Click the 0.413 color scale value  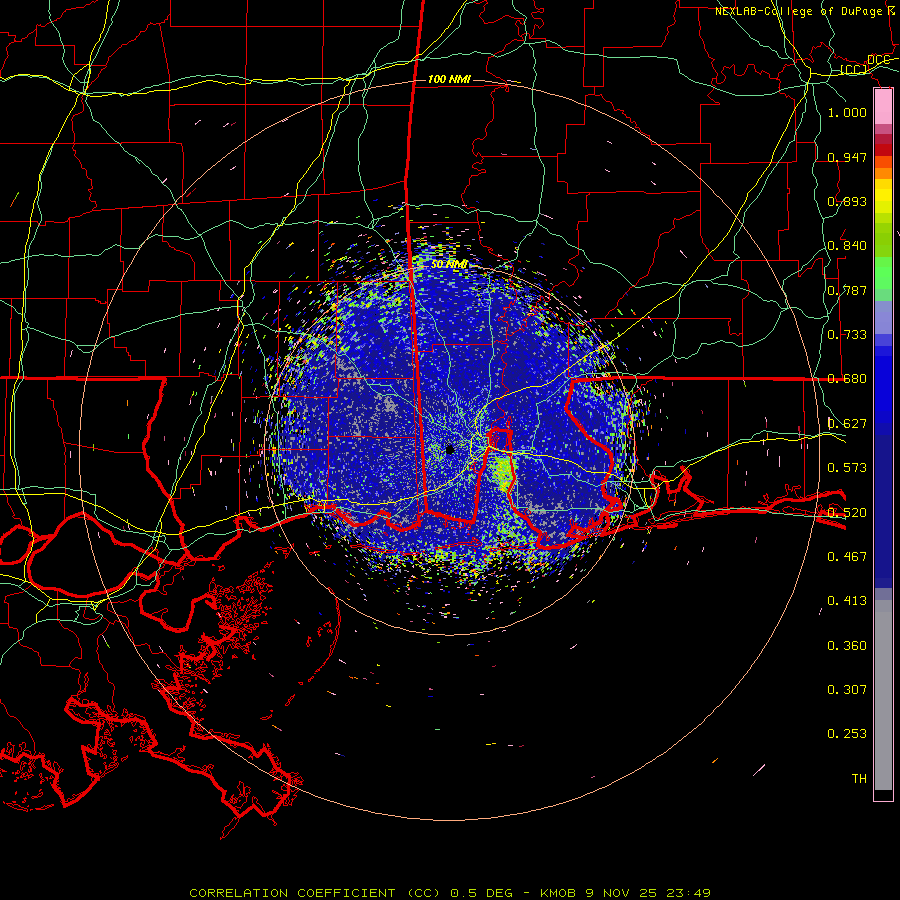pyautogui.click(x=847, y=601)
